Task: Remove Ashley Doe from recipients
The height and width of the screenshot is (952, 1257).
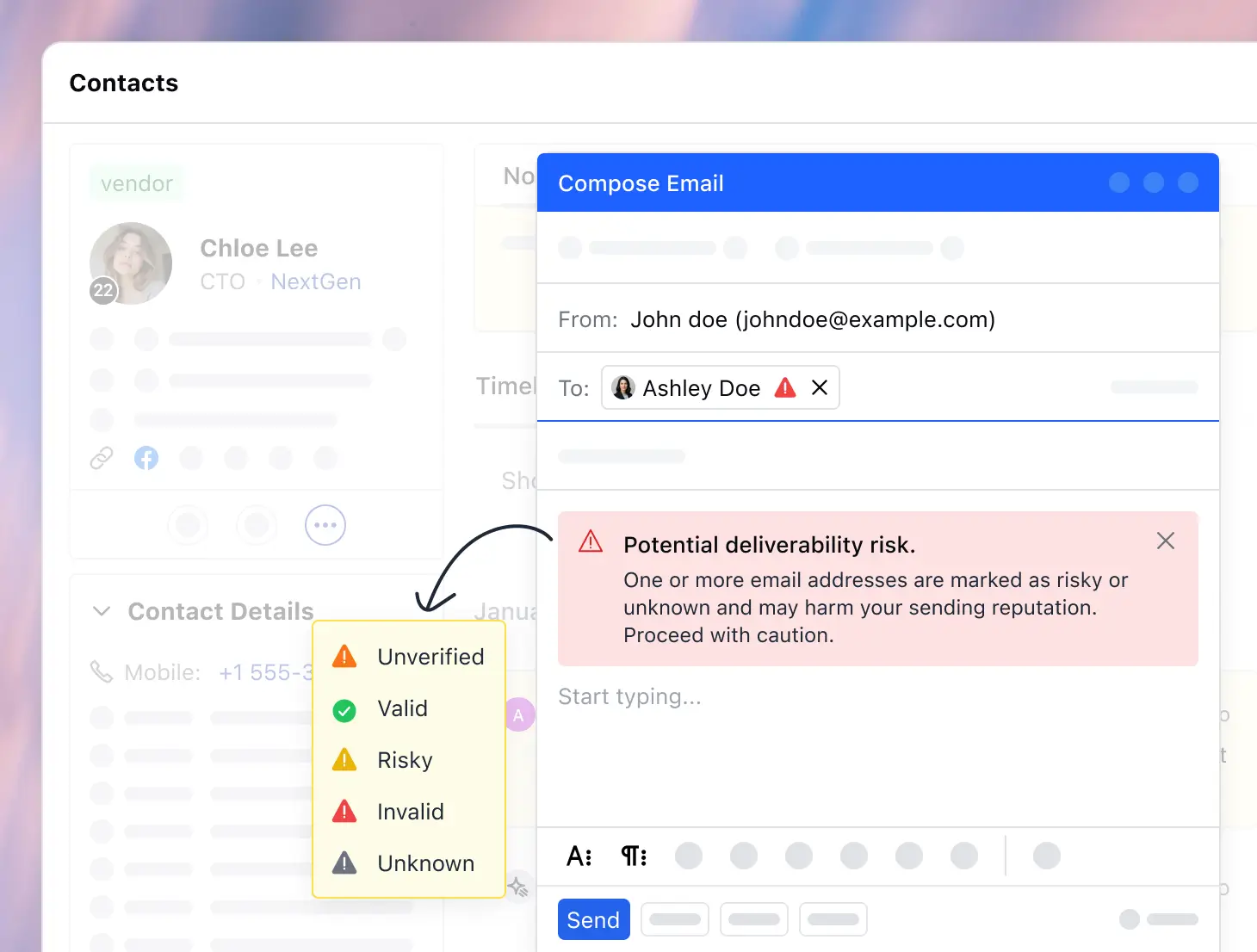Action: [x=820, y=387]
